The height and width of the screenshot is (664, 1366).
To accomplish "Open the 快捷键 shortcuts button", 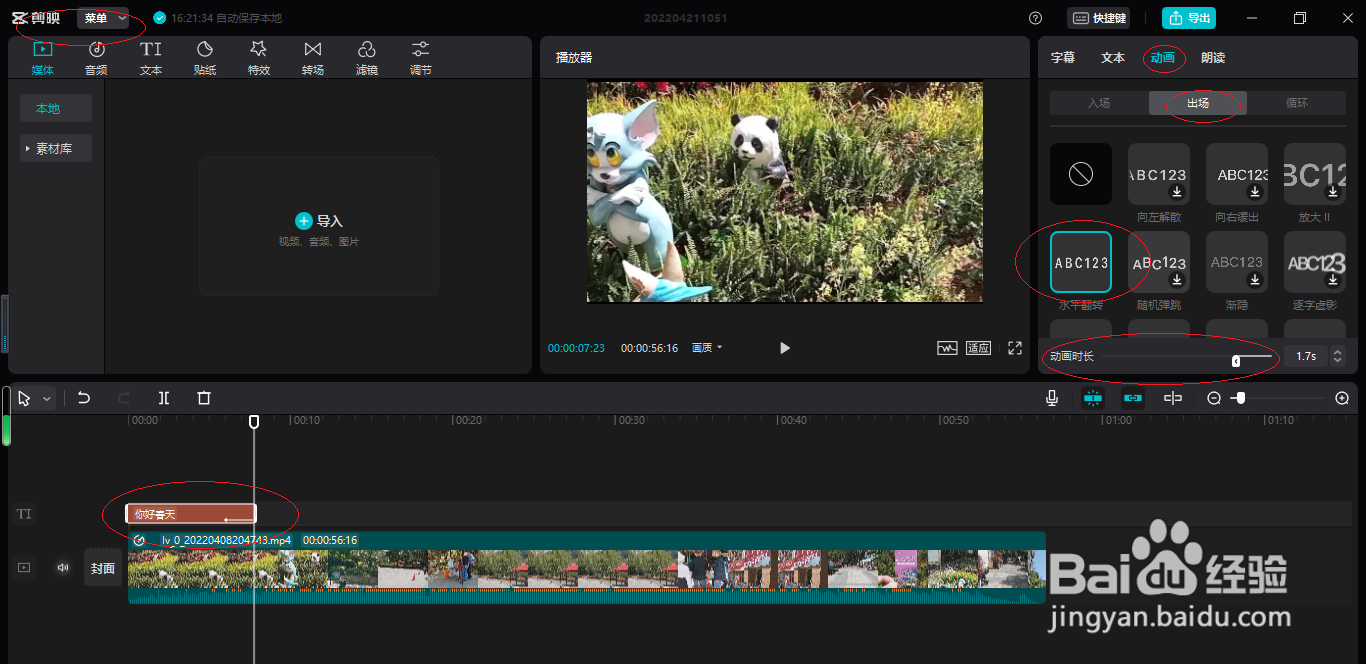I will pos(1099,18).
